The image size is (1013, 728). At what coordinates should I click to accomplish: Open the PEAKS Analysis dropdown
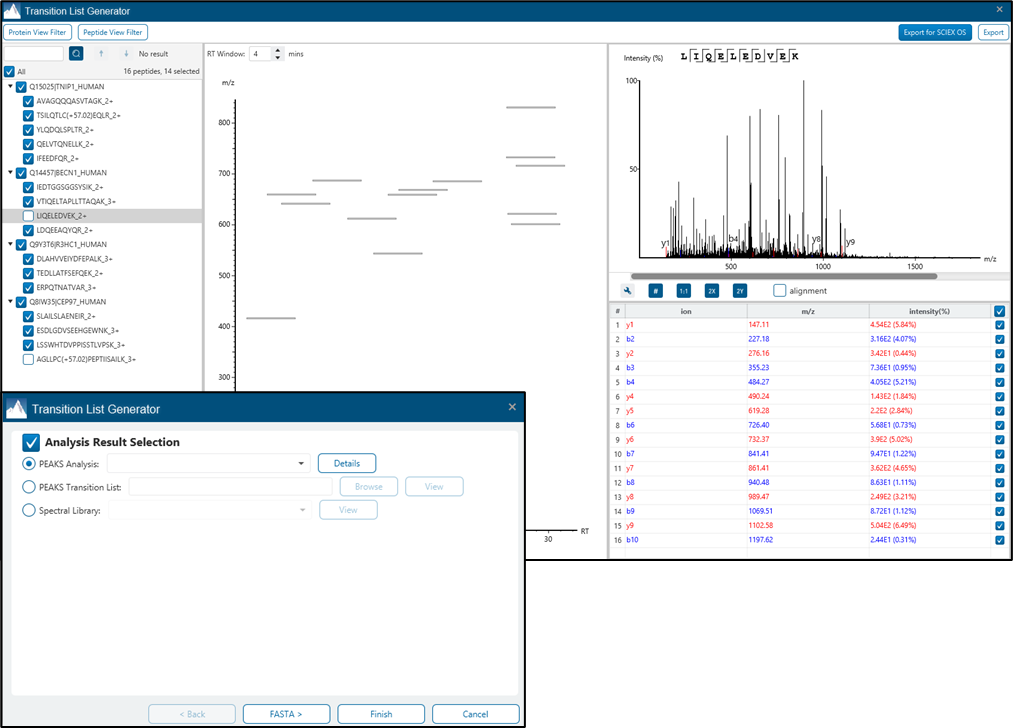coord(301,464)
